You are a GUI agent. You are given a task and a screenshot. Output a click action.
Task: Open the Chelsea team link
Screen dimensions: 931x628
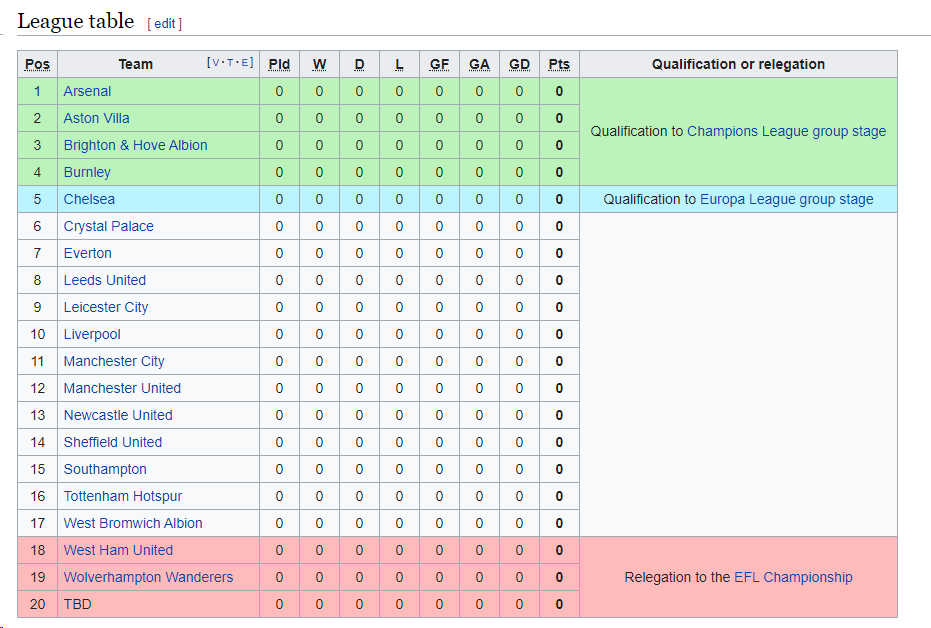(x=89, y=199)
